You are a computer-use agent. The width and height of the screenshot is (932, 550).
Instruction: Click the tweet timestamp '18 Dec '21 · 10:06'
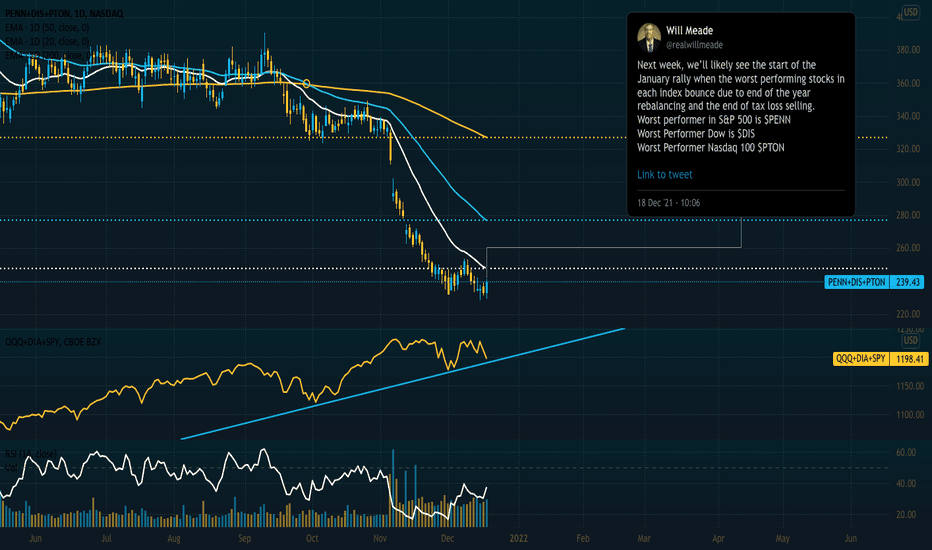[668, 203]
